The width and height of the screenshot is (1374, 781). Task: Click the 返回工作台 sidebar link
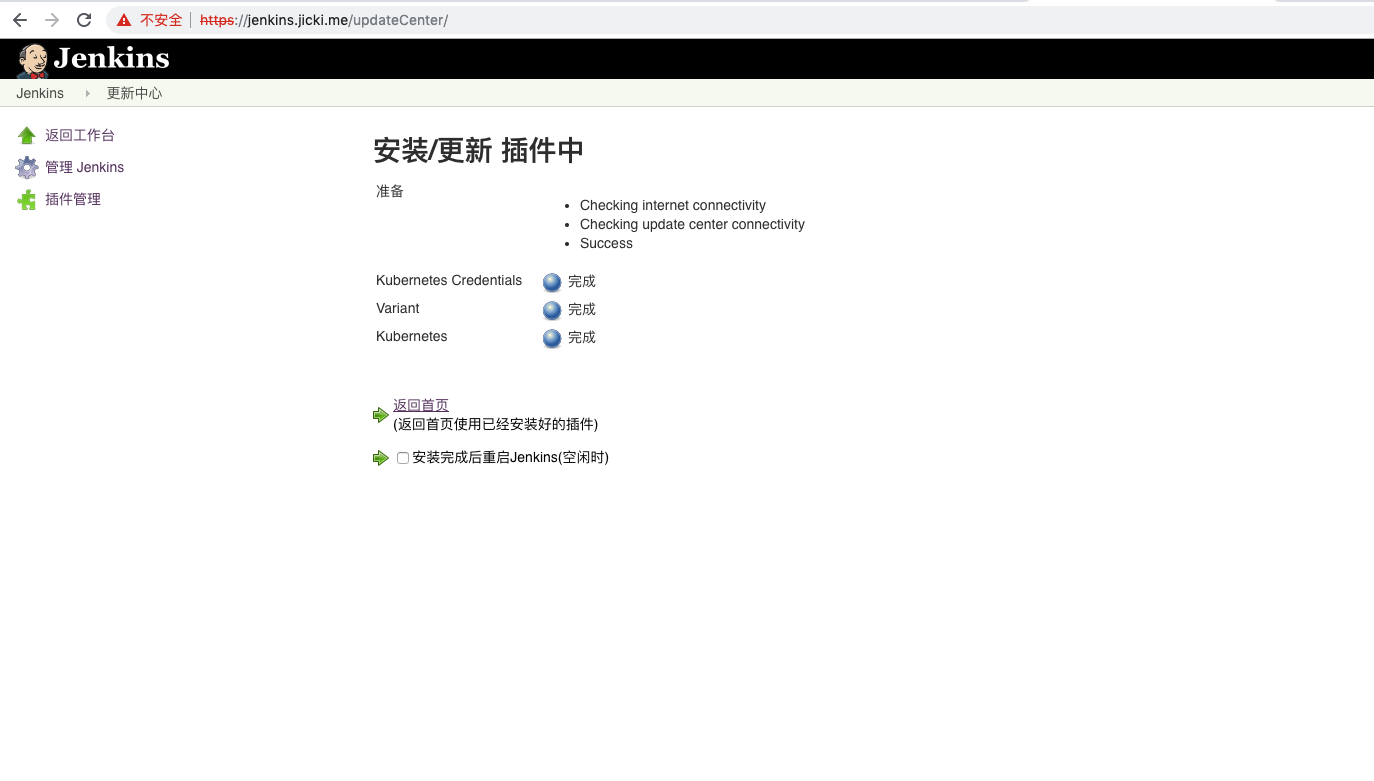tap(79, 134)
